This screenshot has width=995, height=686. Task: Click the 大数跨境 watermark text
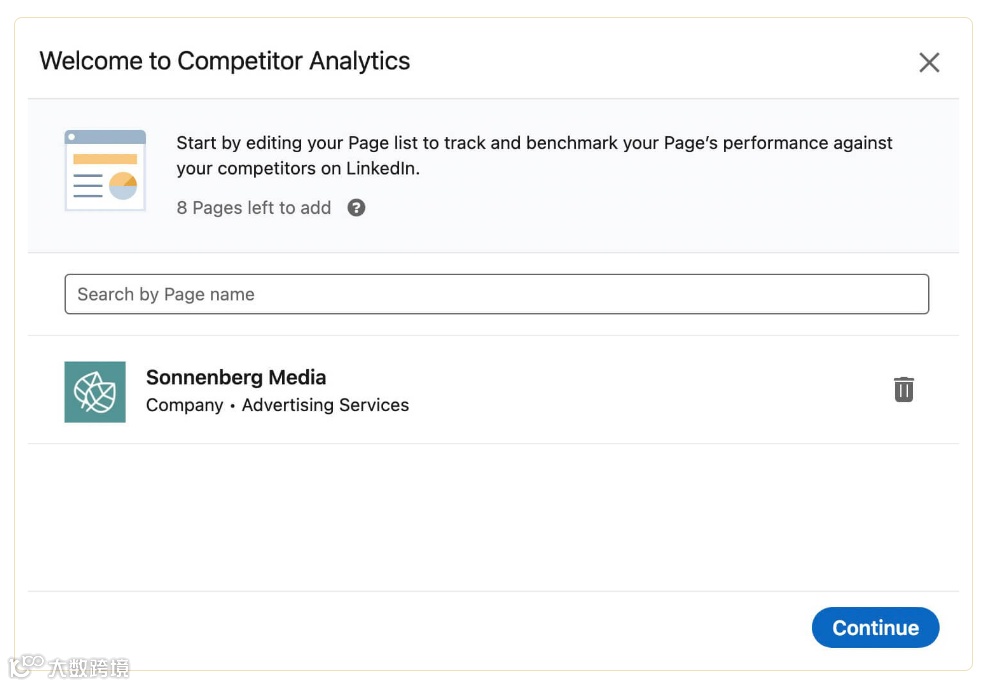click(x=88, y=667)
